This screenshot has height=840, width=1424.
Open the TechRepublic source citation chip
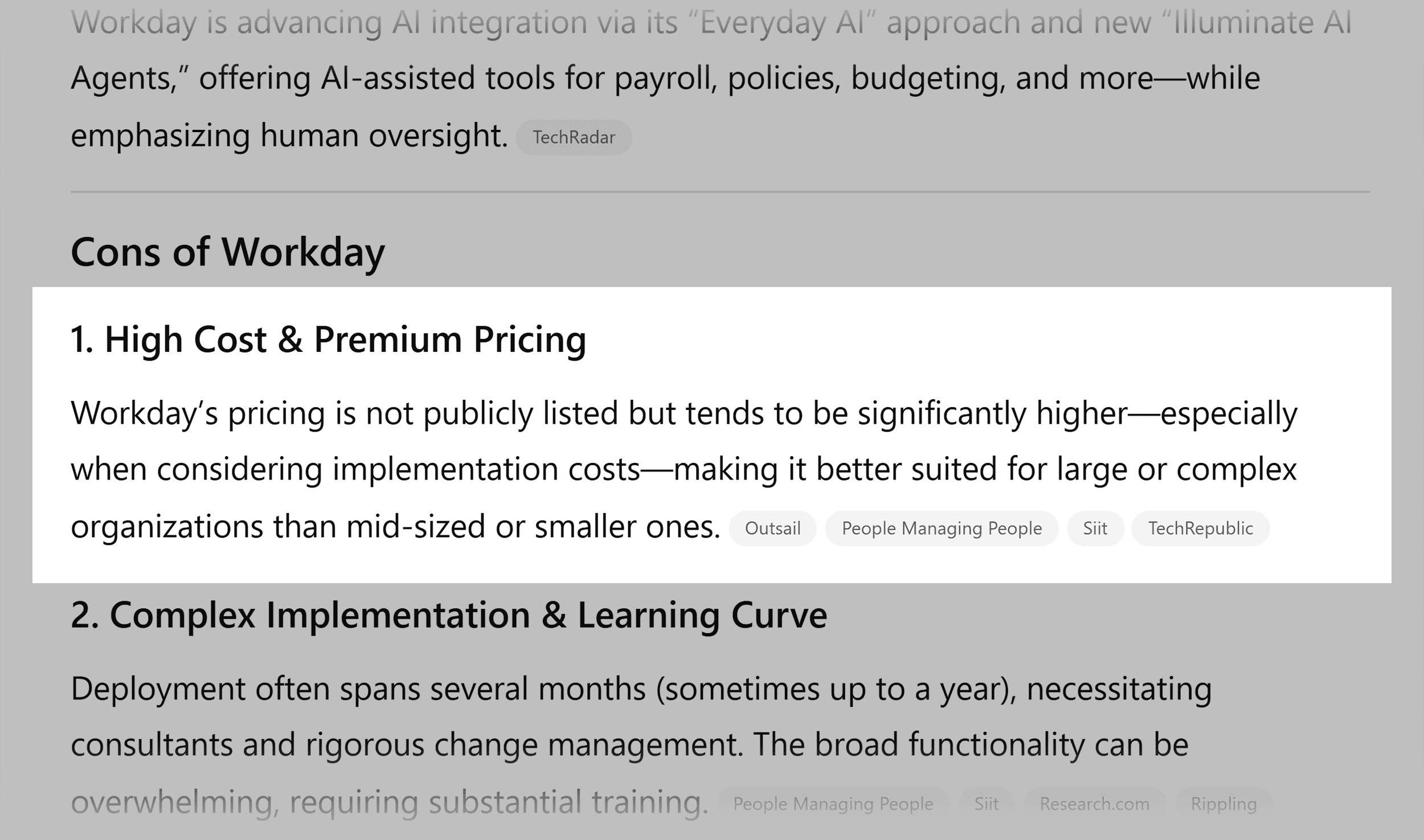click(x=1200, y=528)
